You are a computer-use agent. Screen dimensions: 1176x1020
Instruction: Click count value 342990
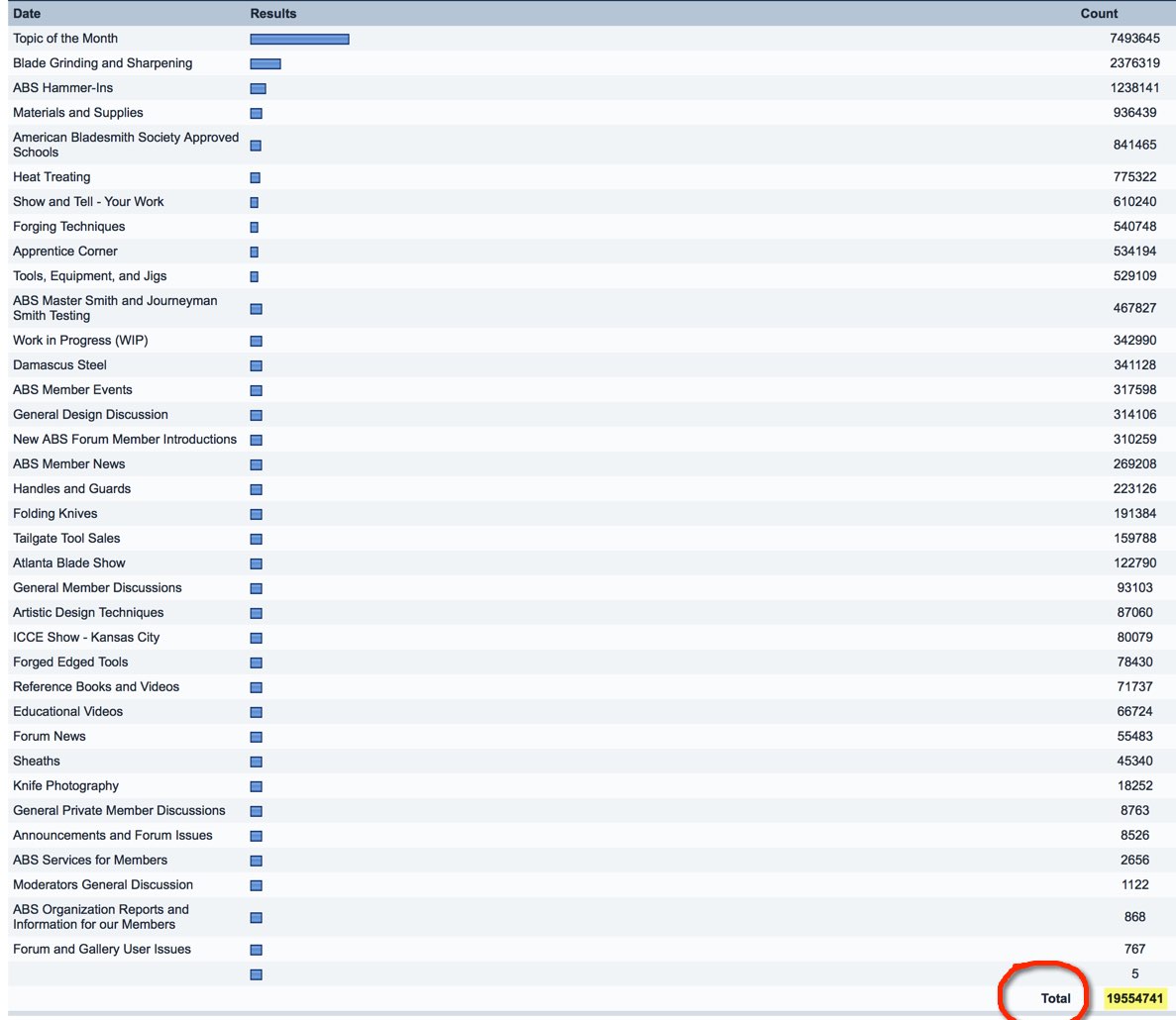[x=1134, y=341]
